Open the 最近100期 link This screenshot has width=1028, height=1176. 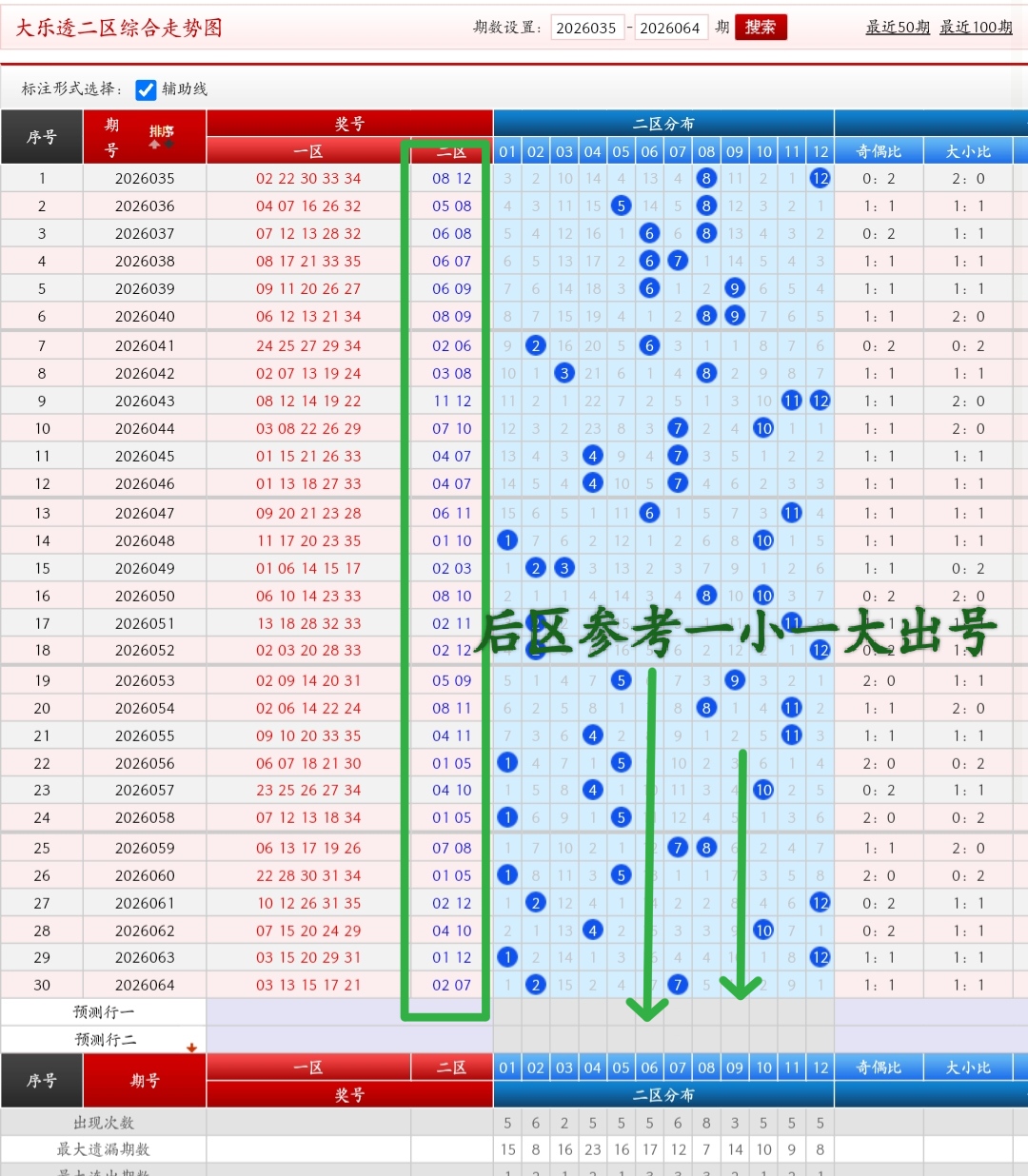coord(976,28)
